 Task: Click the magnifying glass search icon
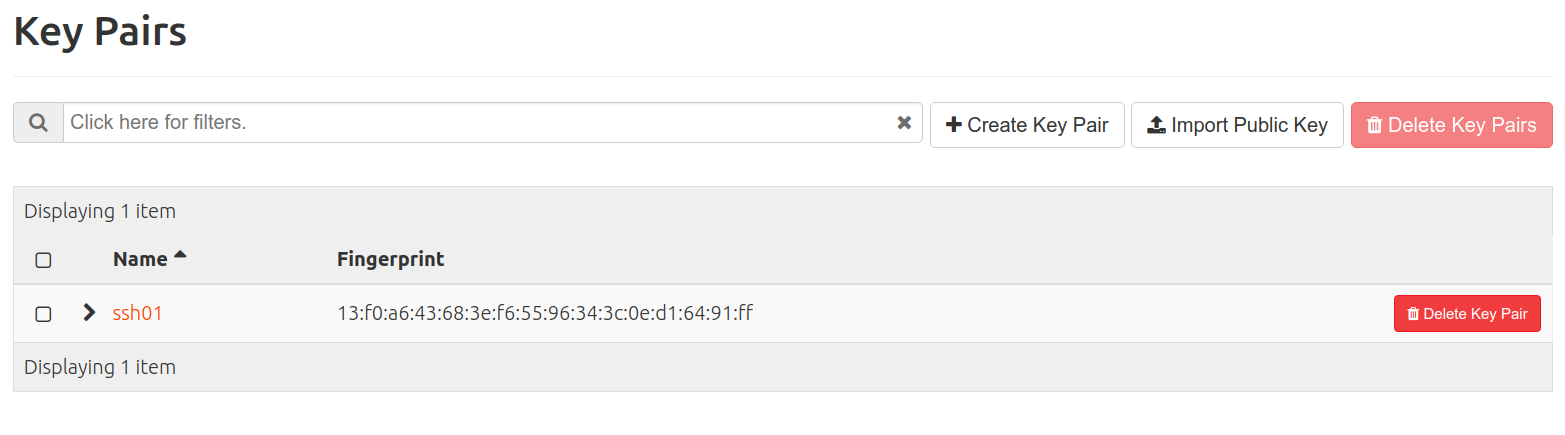(x=38, y=123)
